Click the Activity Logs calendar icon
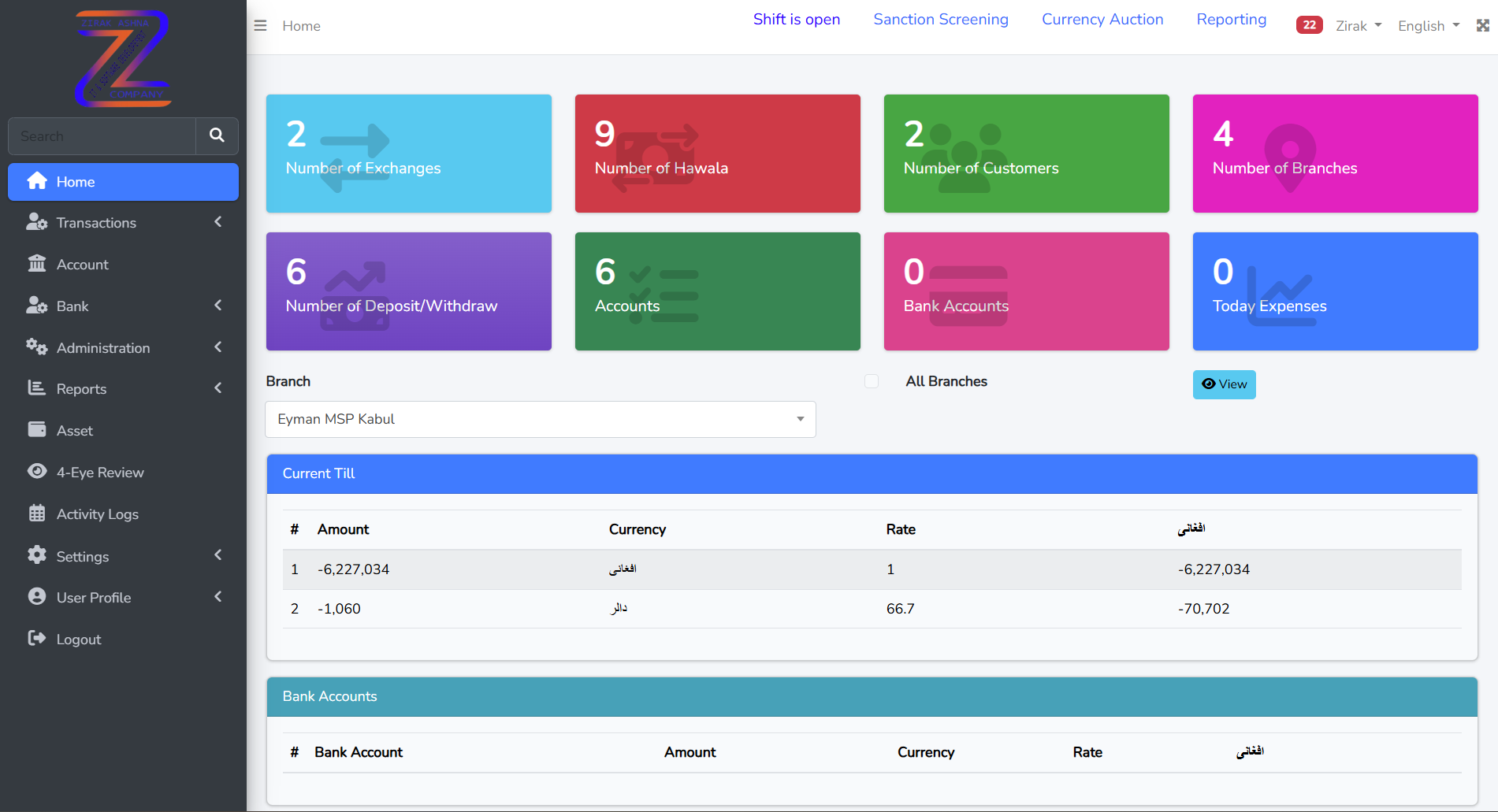The image size is (1498, 812). (37, 514)
